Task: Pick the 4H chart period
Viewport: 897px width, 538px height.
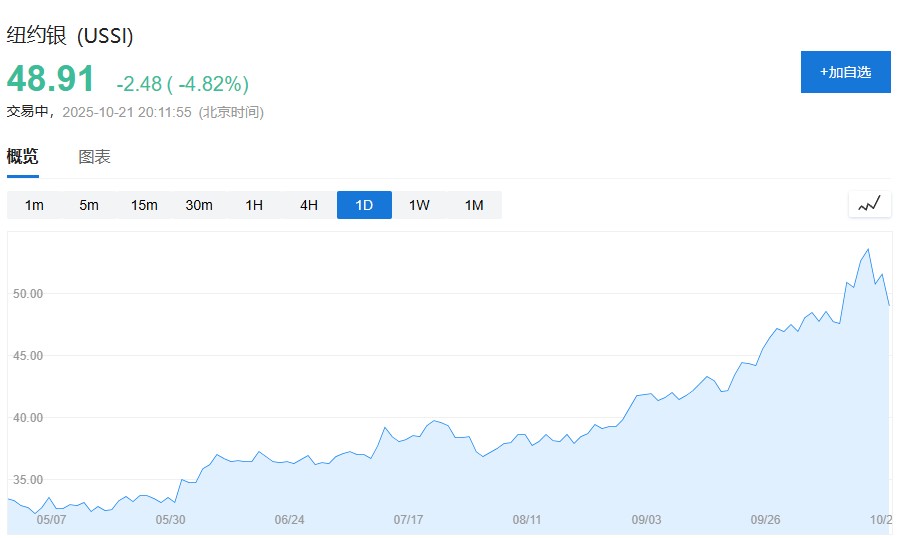Action: click(x=309, y=205)
